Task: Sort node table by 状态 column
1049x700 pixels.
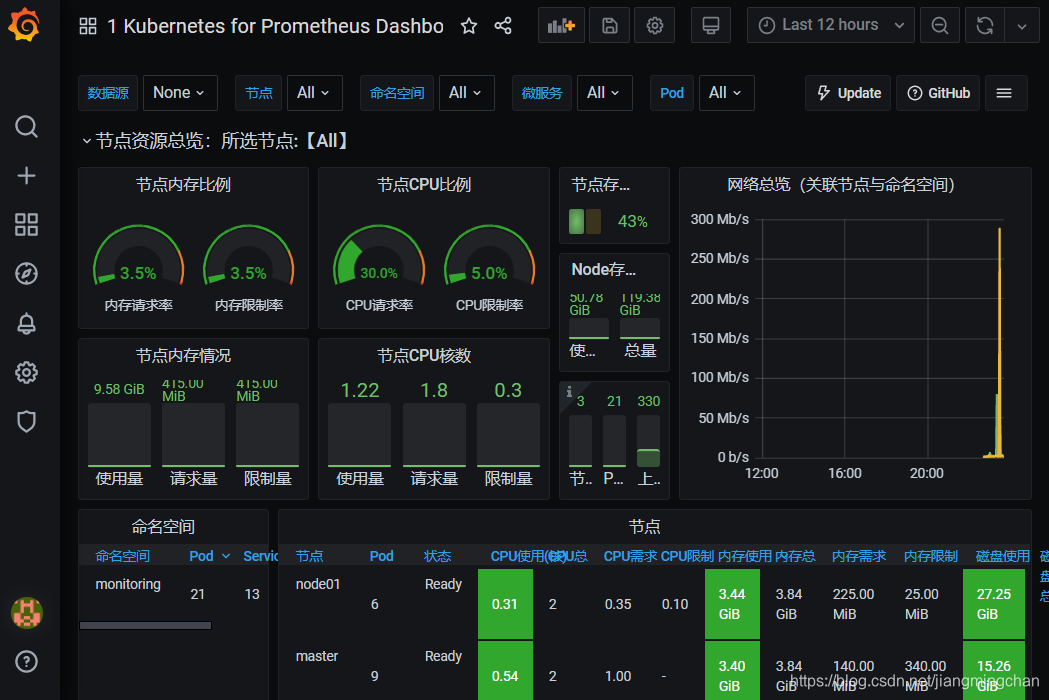Action: point(438,556)
